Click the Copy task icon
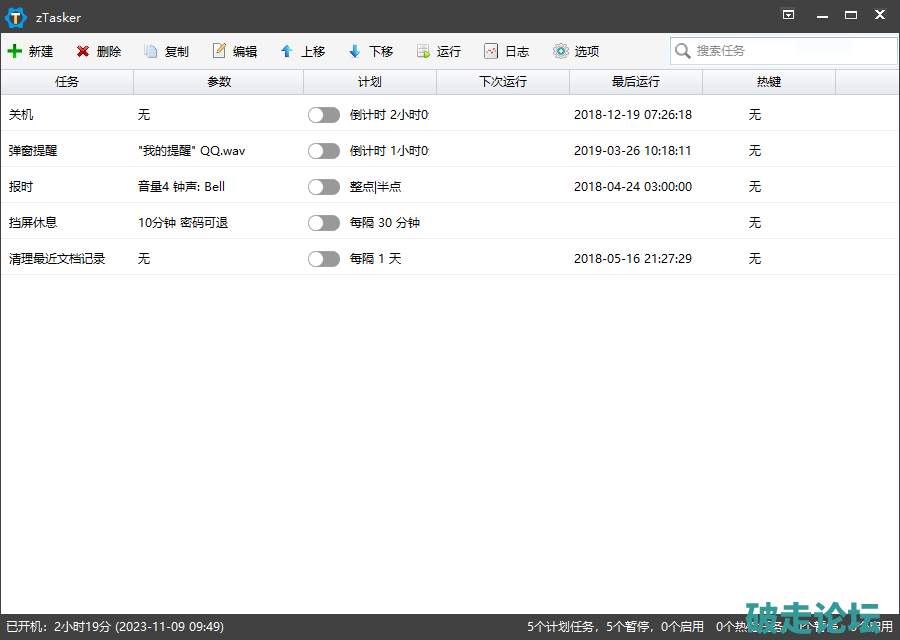The image size is (900, 640). tap(151, 51)
